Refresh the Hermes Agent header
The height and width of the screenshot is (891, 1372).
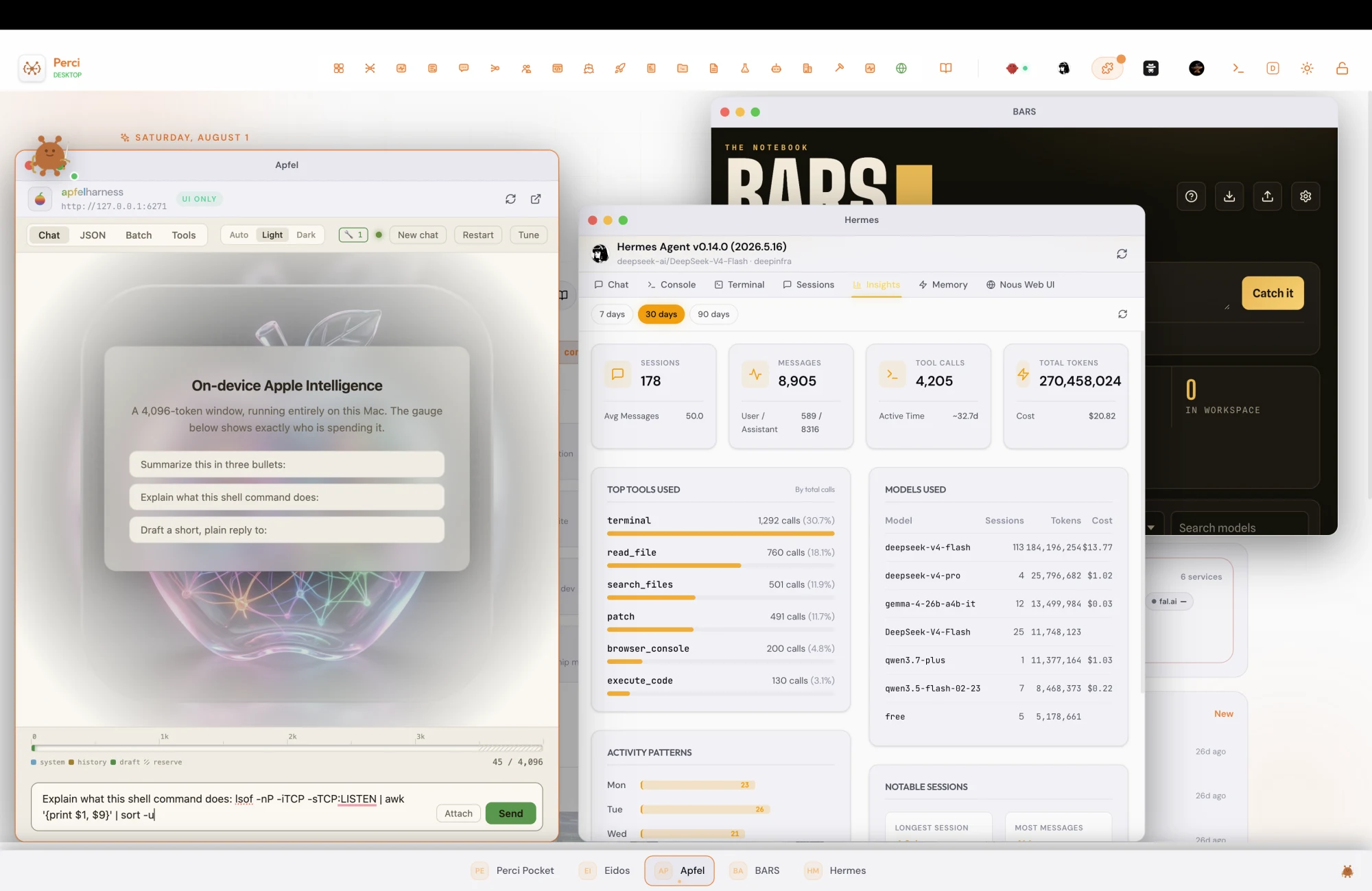pyautogui.click(x=1122, y=254)
